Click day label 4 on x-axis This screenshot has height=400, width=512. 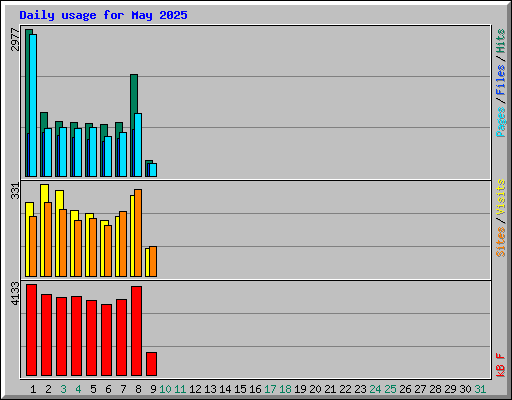(78, 389)
